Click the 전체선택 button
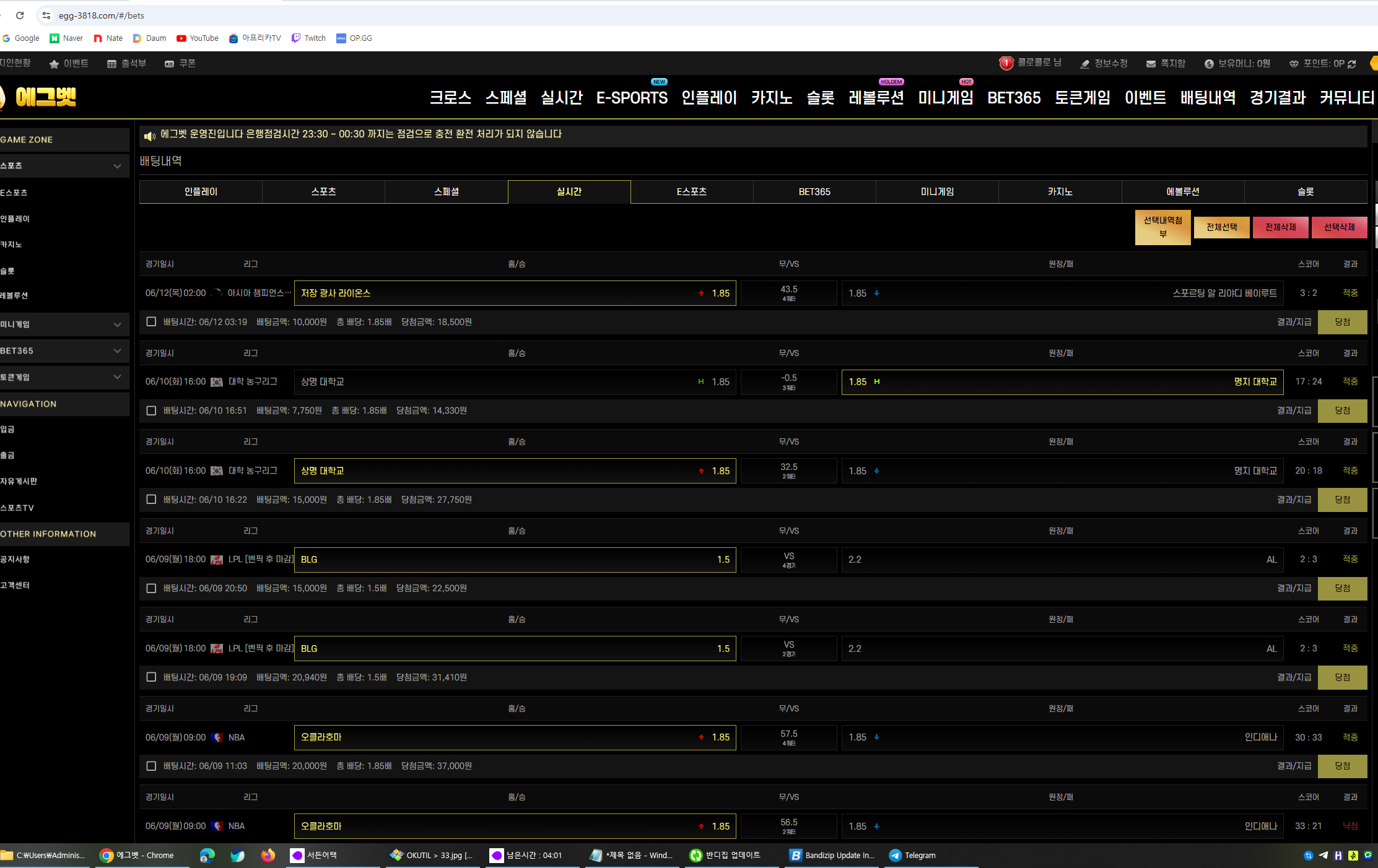Viewport: 1378px width, 868px height. [1222, 227]
